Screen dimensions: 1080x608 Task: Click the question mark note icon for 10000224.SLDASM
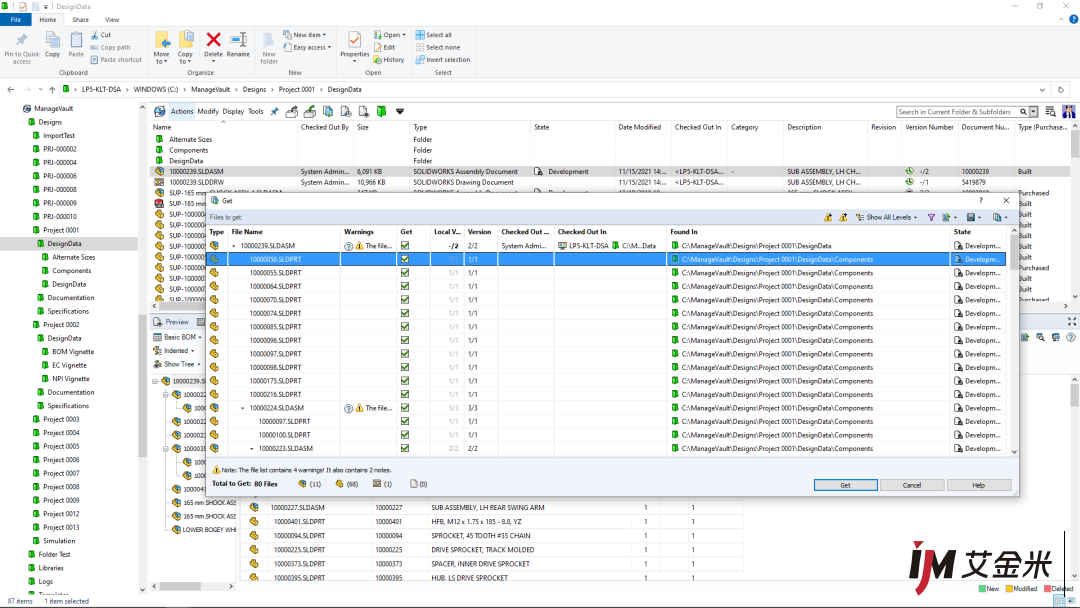349,409
